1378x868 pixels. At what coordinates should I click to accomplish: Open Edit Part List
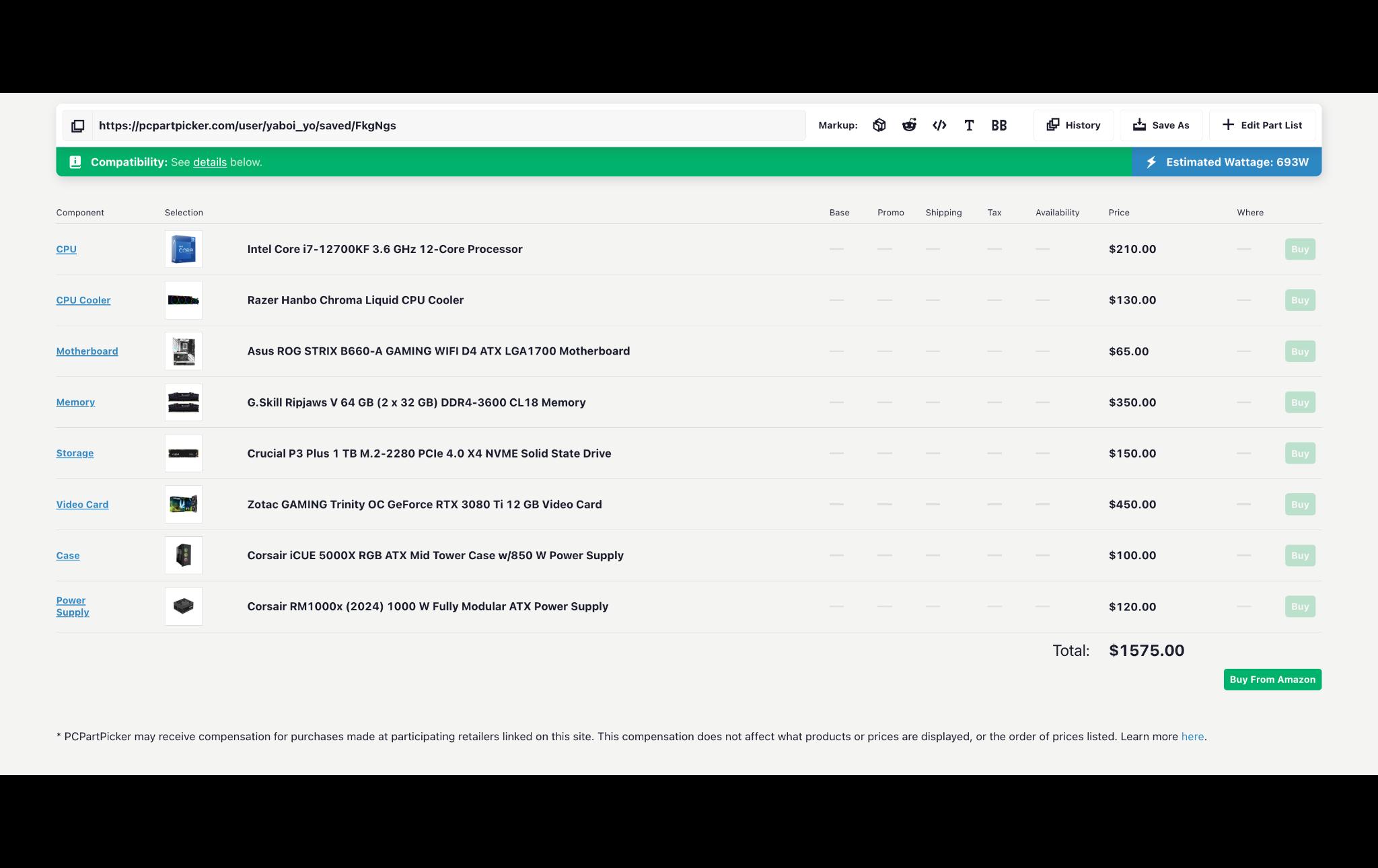pos(1262,125)
